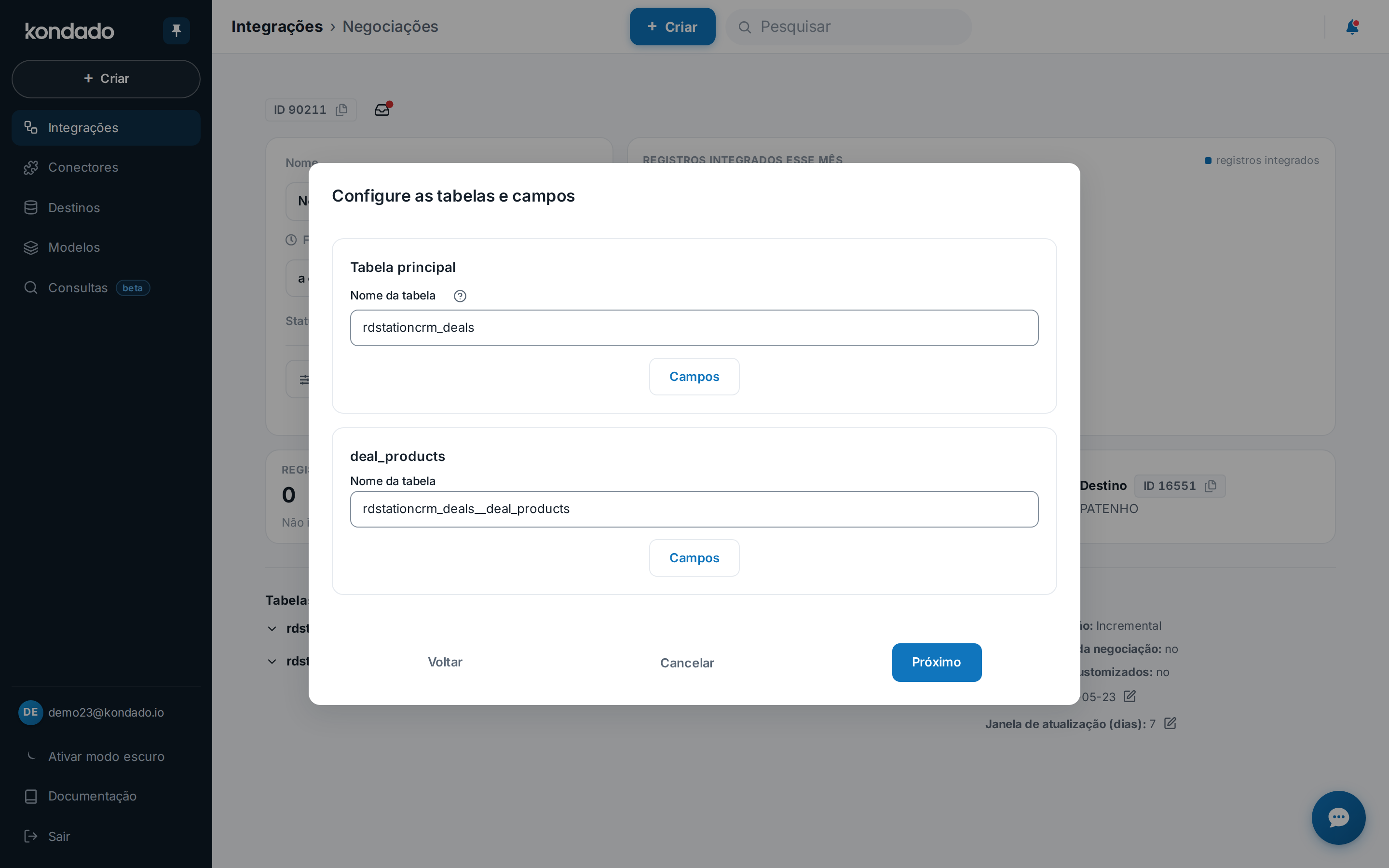This screenshot has height=868, width=1389.
Task: Click the rdstationcrm_deals table name field
Action: click(694, 328)
